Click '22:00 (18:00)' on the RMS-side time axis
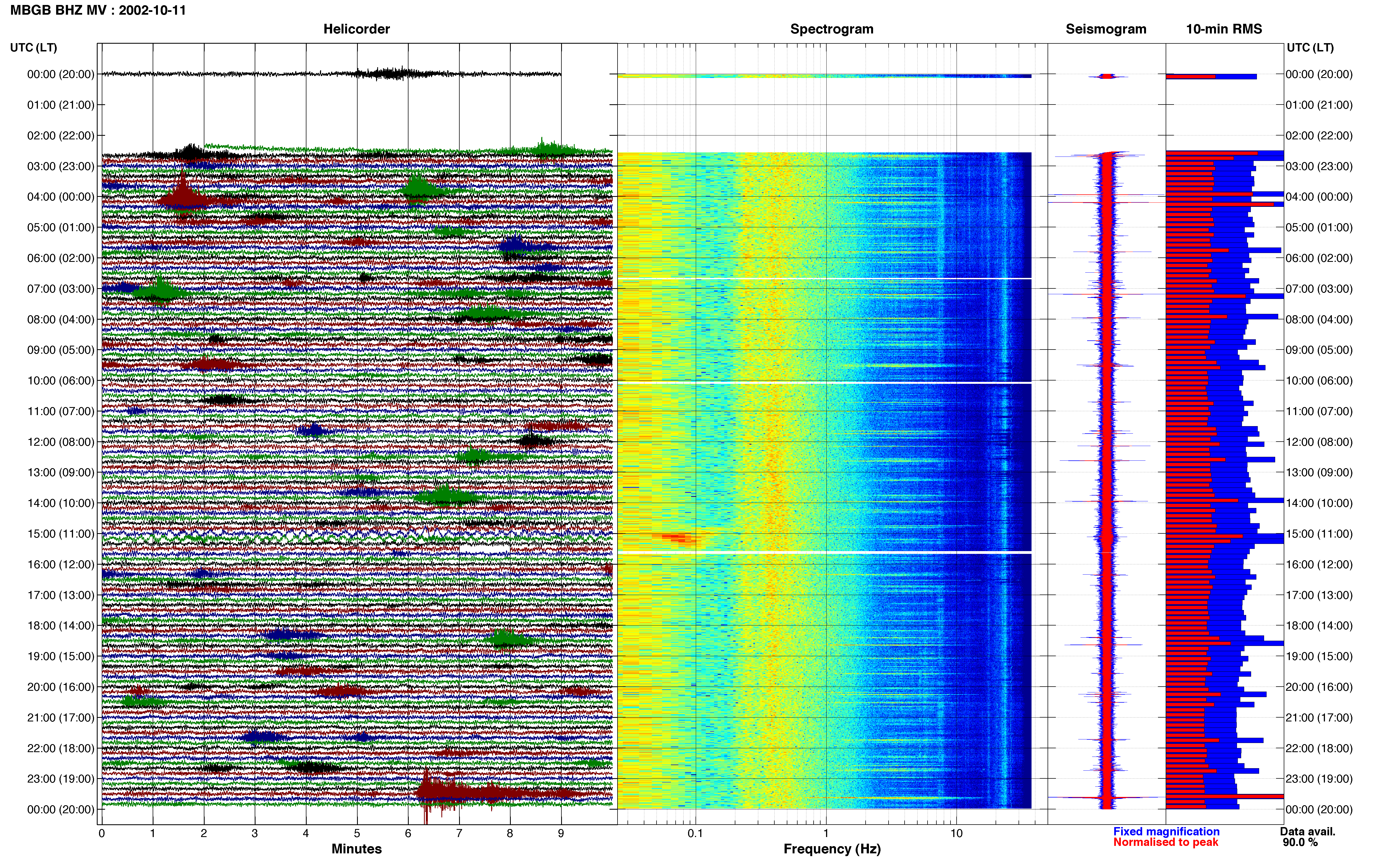The width and height of the screenshot is (1388, 868). point(1319,748)
